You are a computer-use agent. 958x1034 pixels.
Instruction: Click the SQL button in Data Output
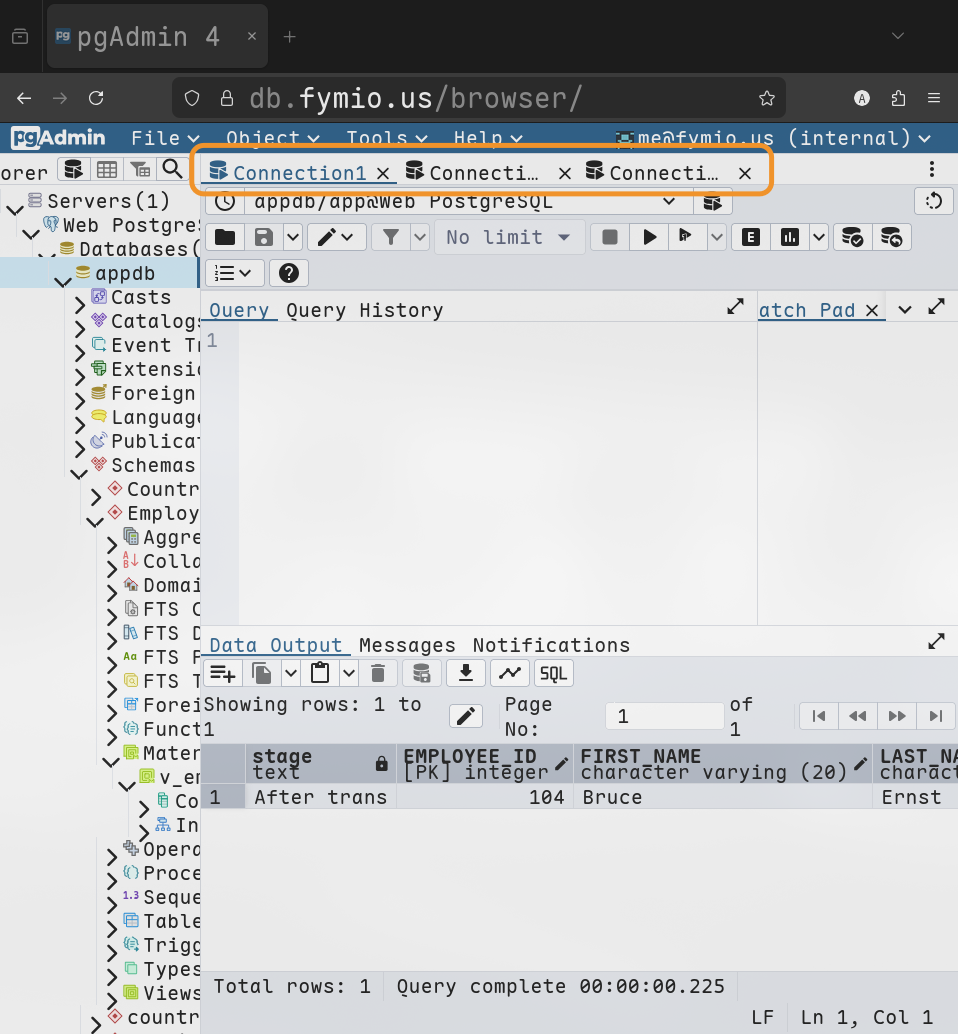click(x=554, y=673)
